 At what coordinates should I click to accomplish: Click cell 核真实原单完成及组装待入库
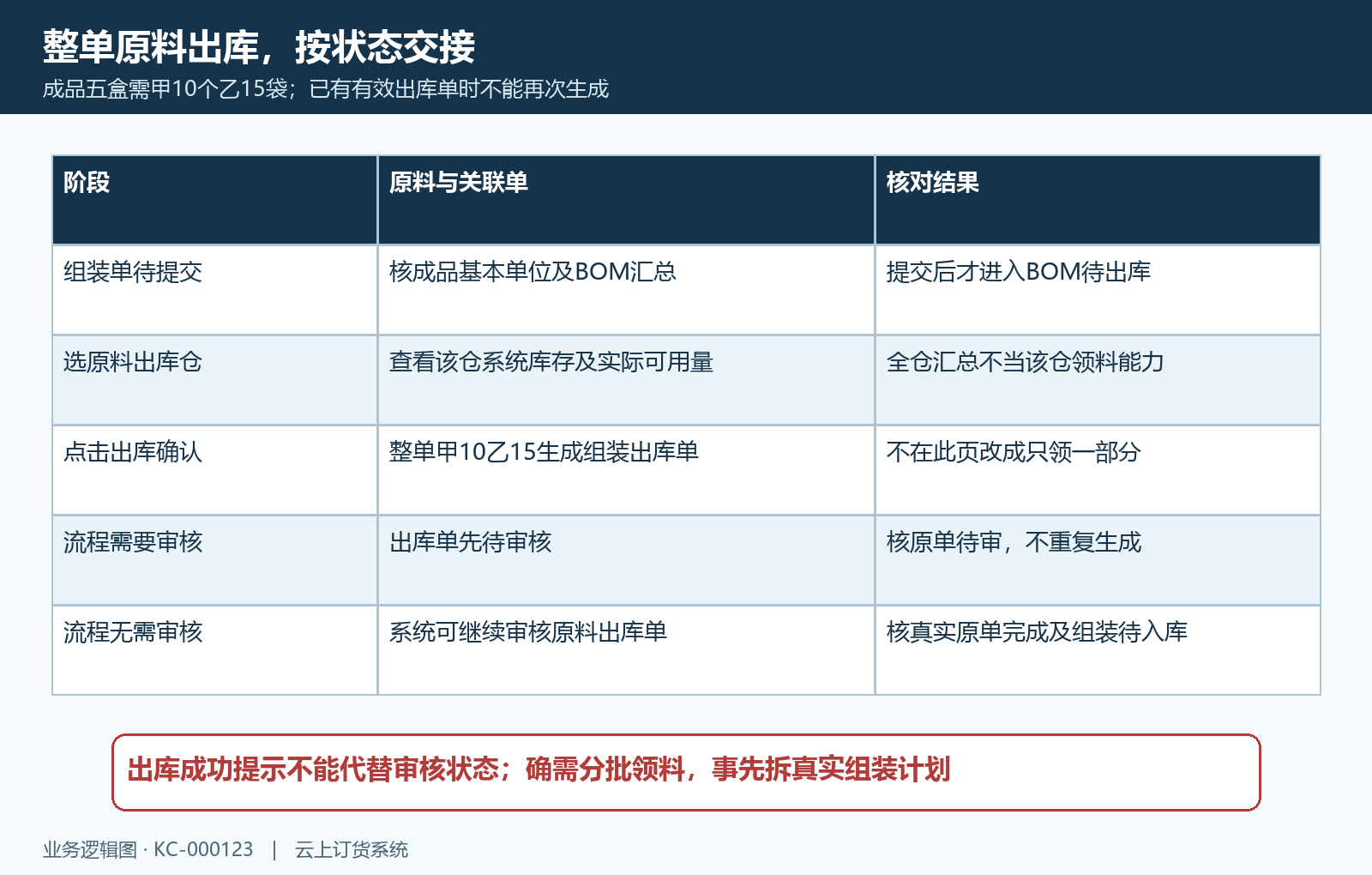point(1098,650)
